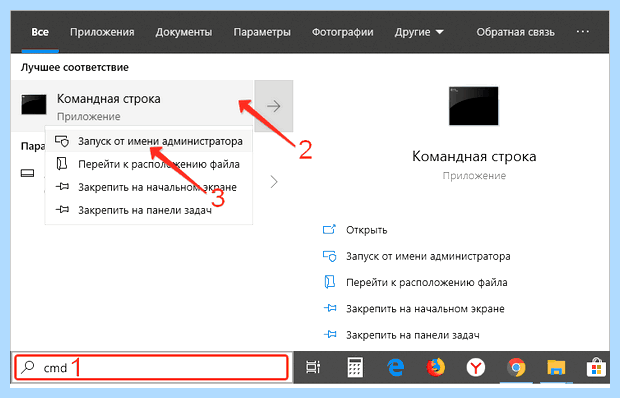The width and height of the screenshot is (620, 398).
Task: Expand the Другие dropdown
Action: click(x=419, y=32)
